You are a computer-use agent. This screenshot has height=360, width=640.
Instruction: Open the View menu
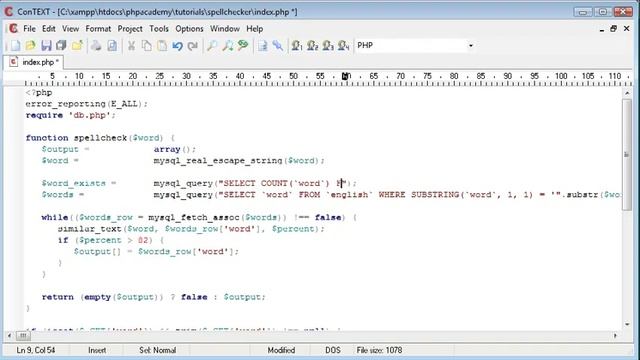pos(71,29)
